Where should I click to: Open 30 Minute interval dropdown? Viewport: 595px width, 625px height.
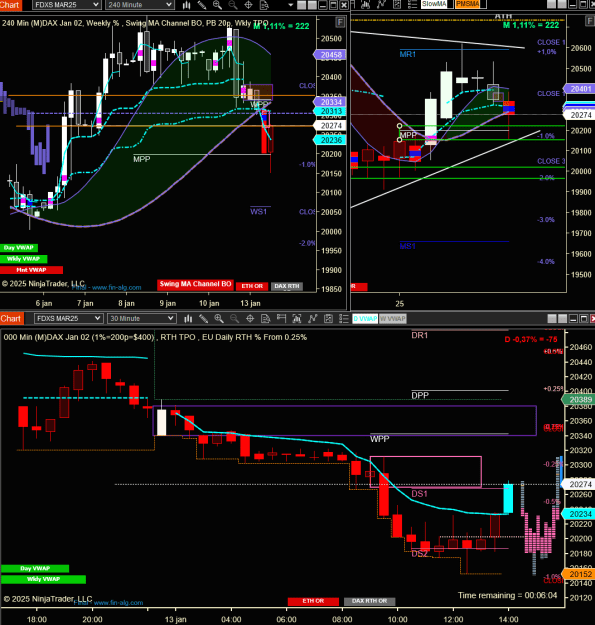point(141,318)
